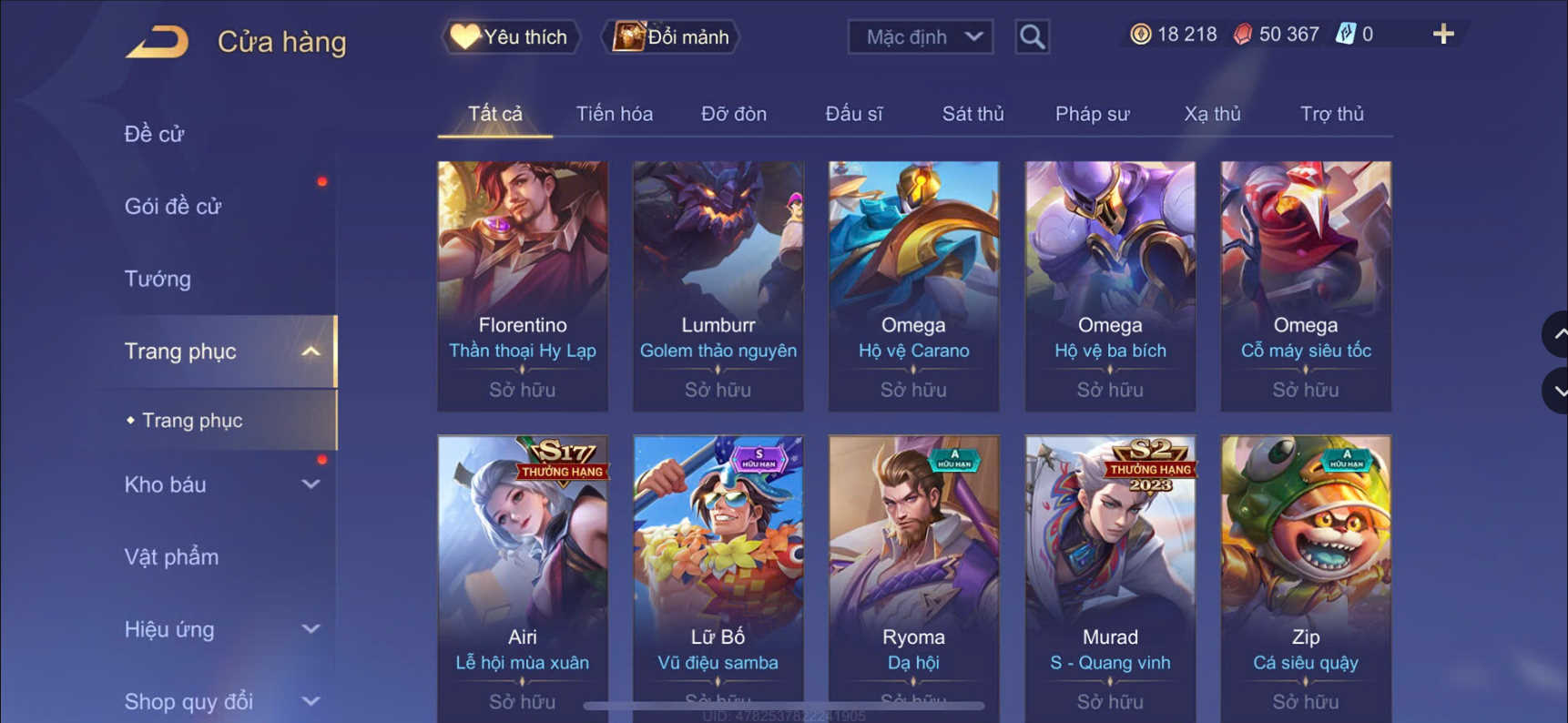The height and width of the screenshot is (723, 1568).
Task: Select the Tiến hóa tab
Action: click(614, 114)
